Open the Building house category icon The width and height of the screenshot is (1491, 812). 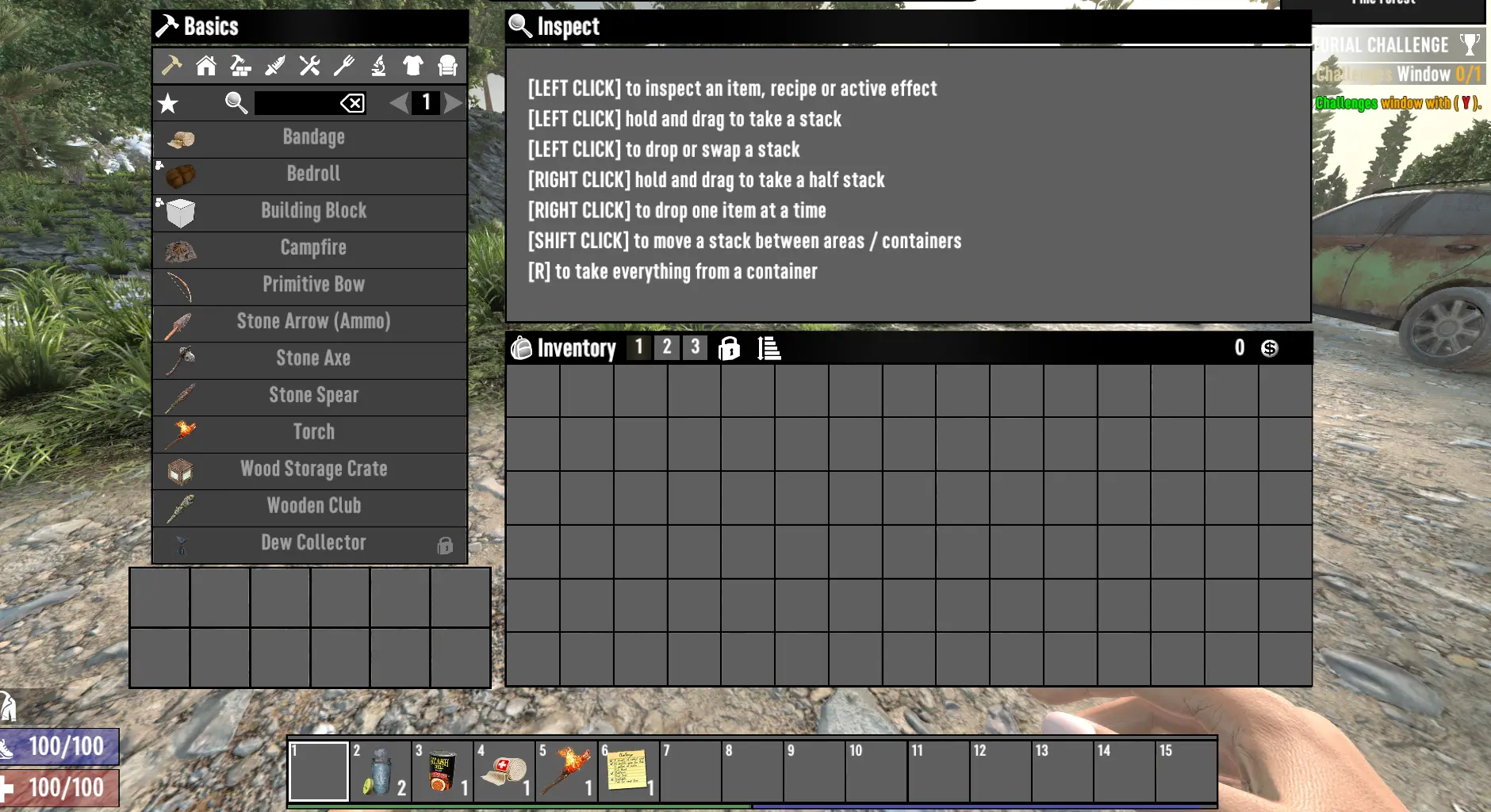click(206, 65)
